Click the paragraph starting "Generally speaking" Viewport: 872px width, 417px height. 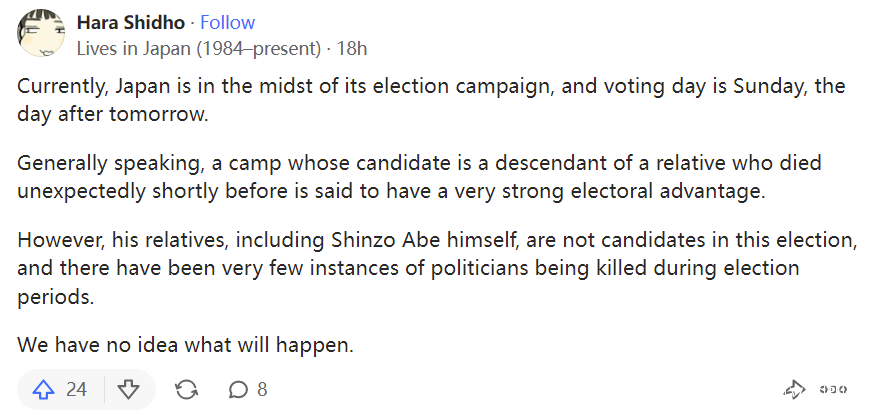click(x=430, y=177)
